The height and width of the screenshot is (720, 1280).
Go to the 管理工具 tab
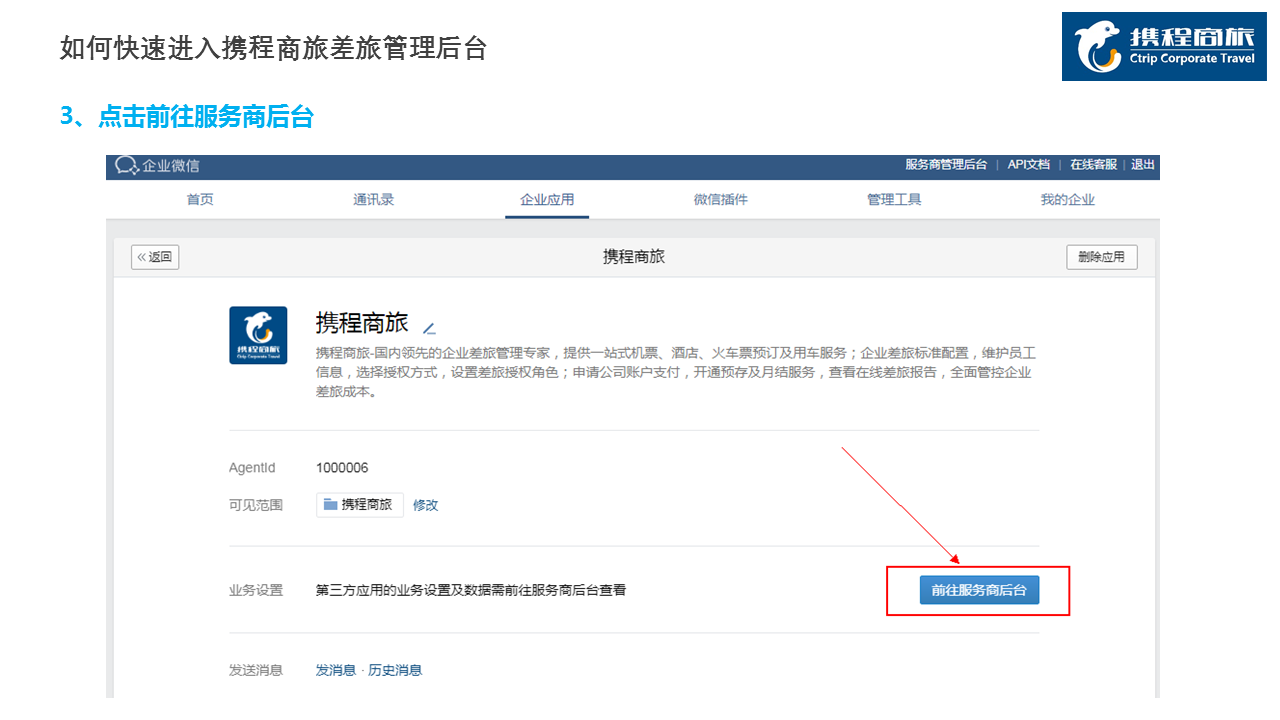894,200
